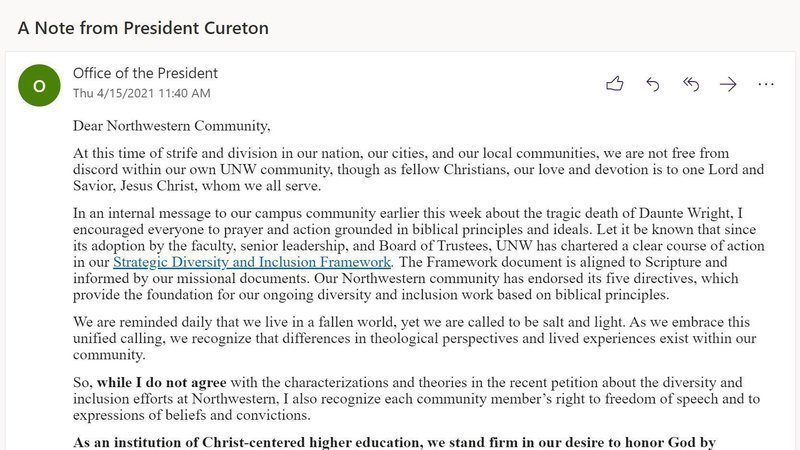Click the greeting 'Dear Northwestern Community'
Screen dimensions: 800x450
point(171,126)
